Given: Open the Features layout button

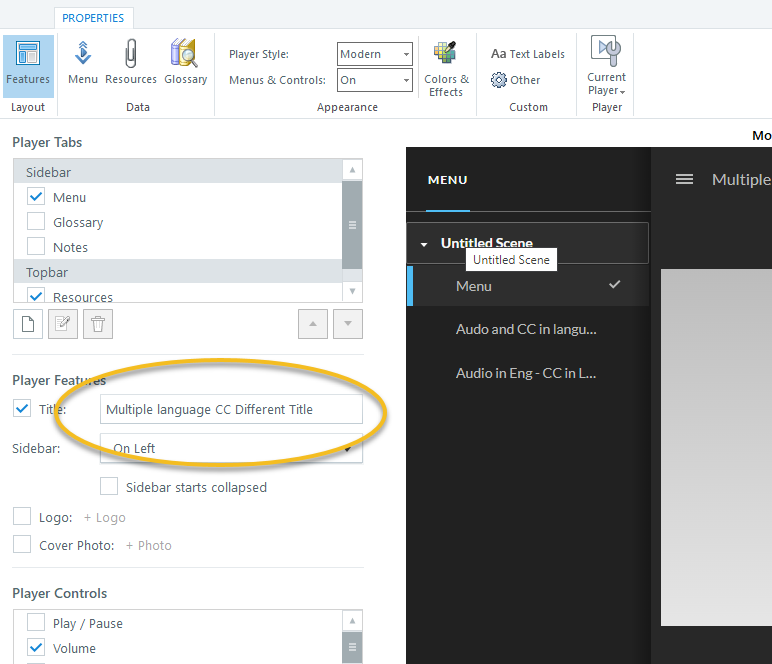Looking at the screenshot, I should point(28,65).
